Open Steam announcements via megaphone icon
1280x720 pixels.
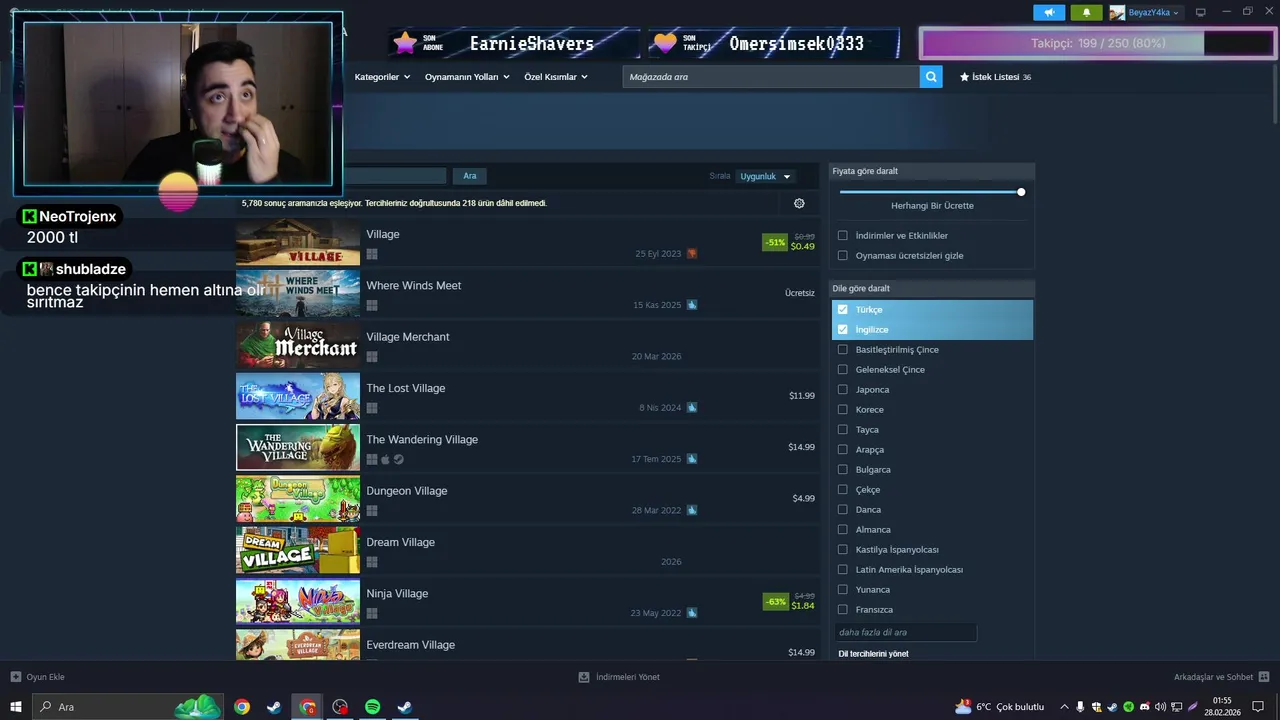1049,13
